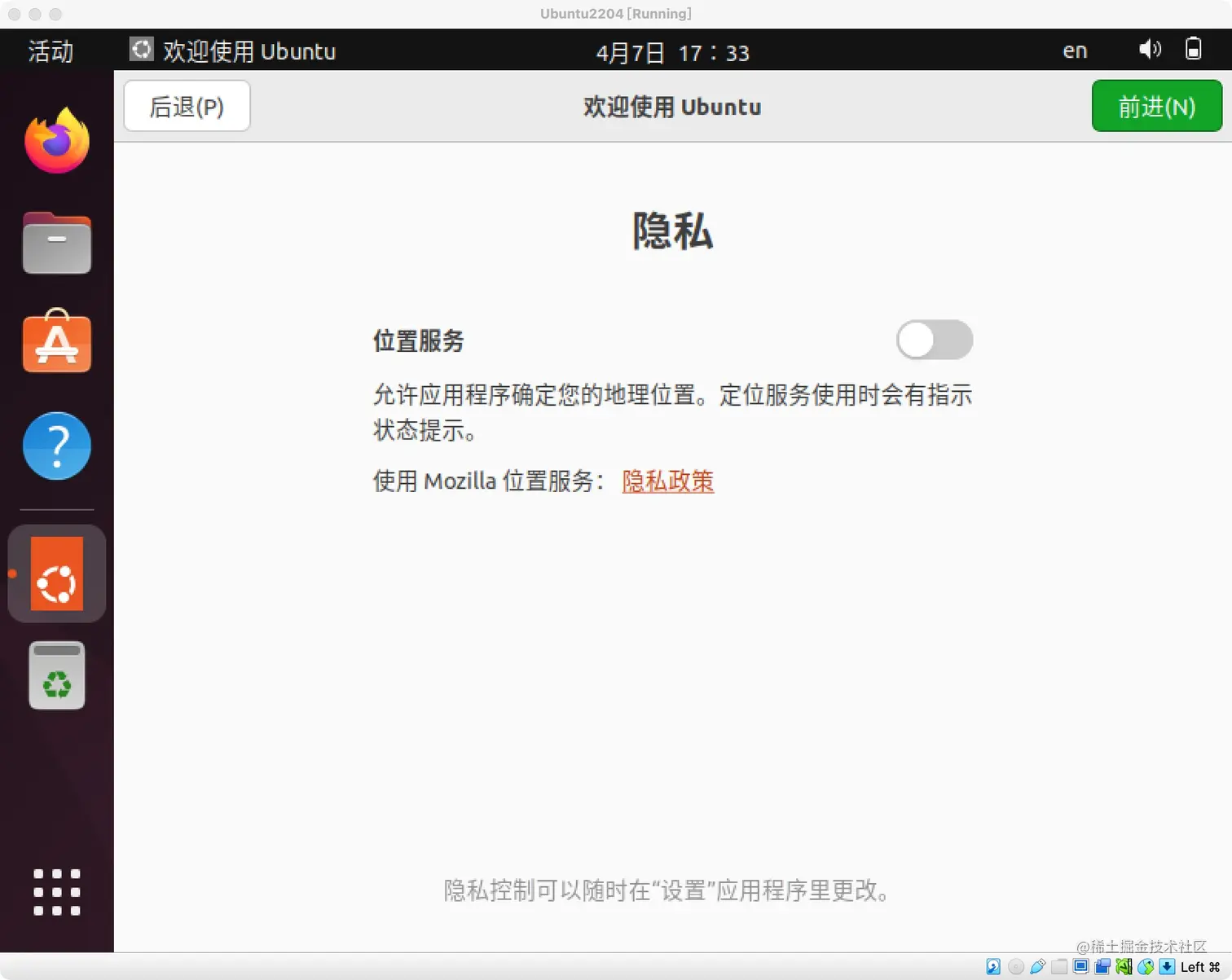Click the blue down-arrow keyboard capture icon

click(1167, 966)
